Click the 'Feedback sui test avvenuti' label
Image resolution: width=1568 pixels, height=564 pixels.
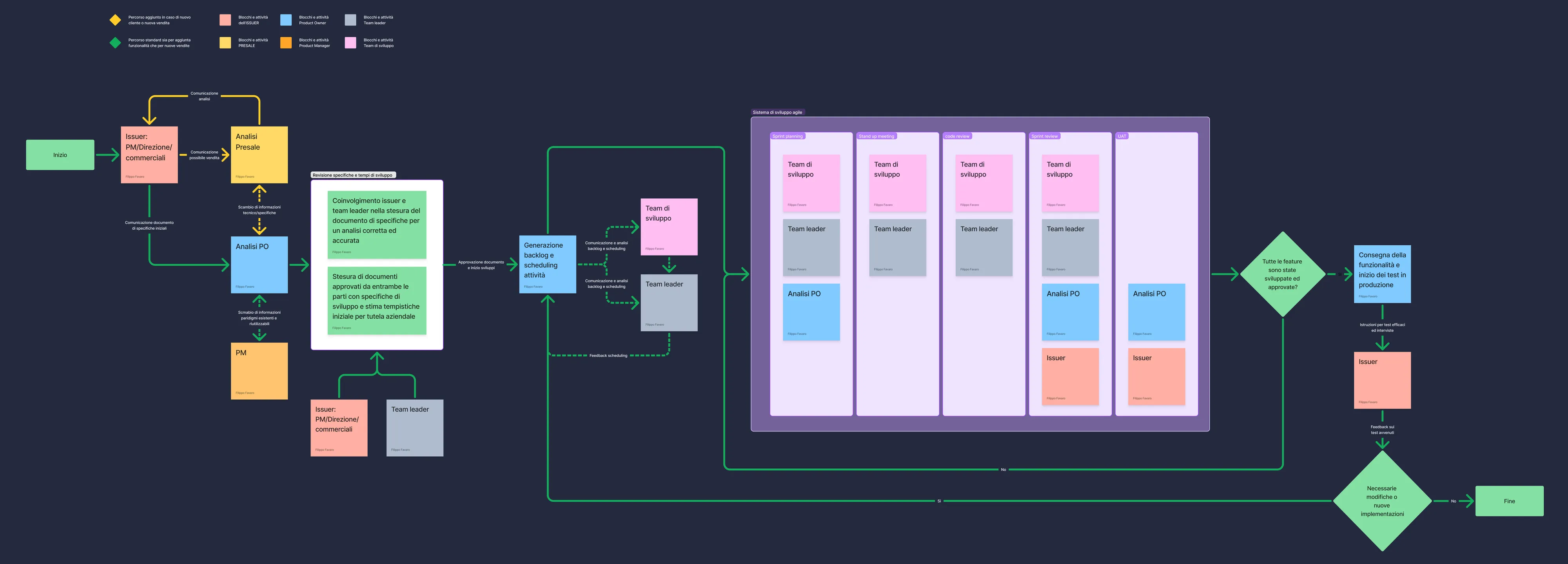click(1382, 430)
